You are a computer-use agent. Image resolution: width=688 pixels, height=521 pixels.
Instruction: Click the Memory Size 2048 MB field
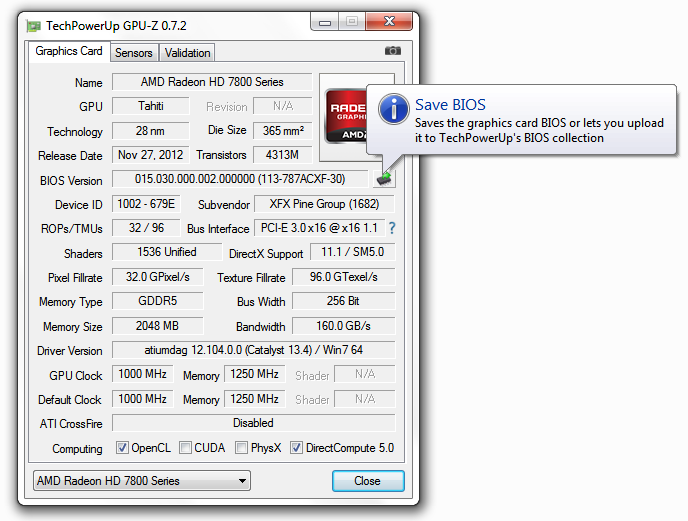pos(158,326)
